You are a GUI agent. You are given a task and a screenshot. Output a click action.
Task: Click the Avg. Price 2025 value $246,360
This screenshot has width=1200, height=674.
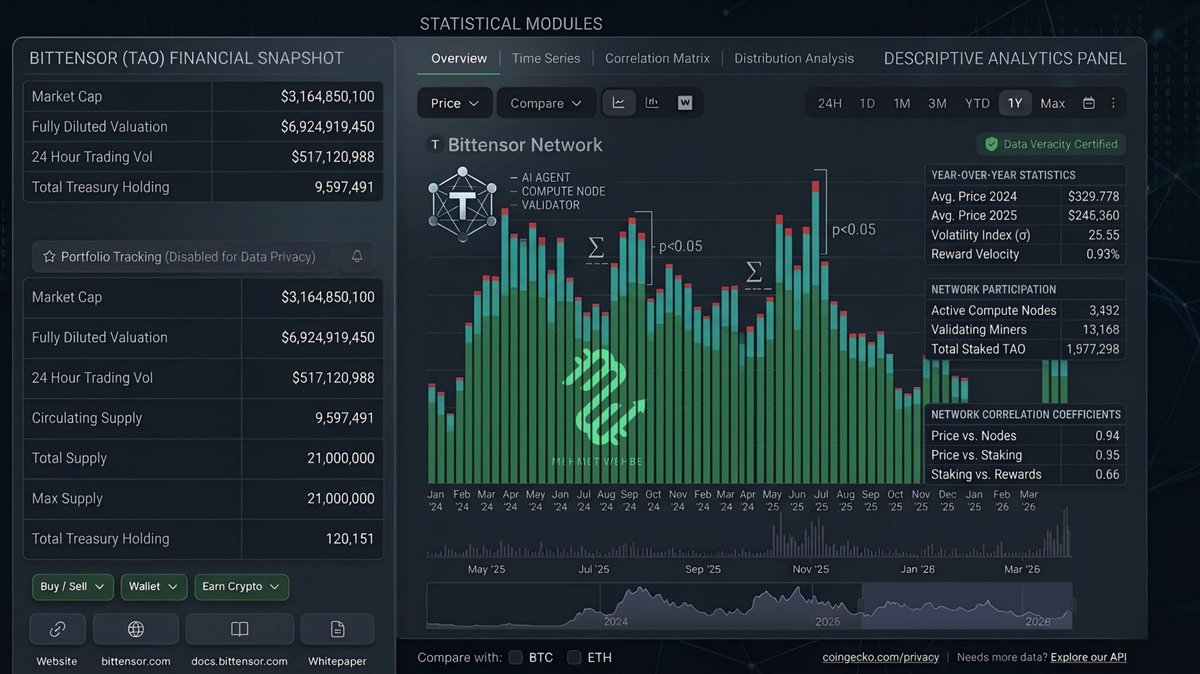[1094, 215]
